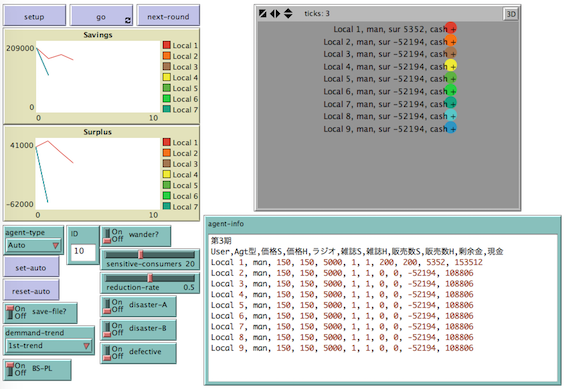Select the red Local 1 agent circle
567x389 pixels.
(x=451, y=28)
